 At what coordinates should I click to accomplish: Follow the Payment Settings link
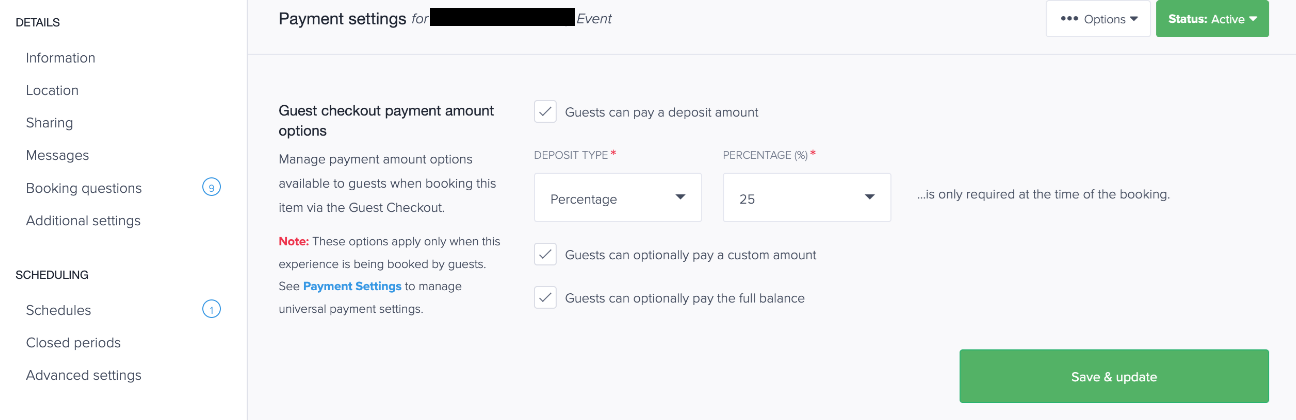(352, 286)
